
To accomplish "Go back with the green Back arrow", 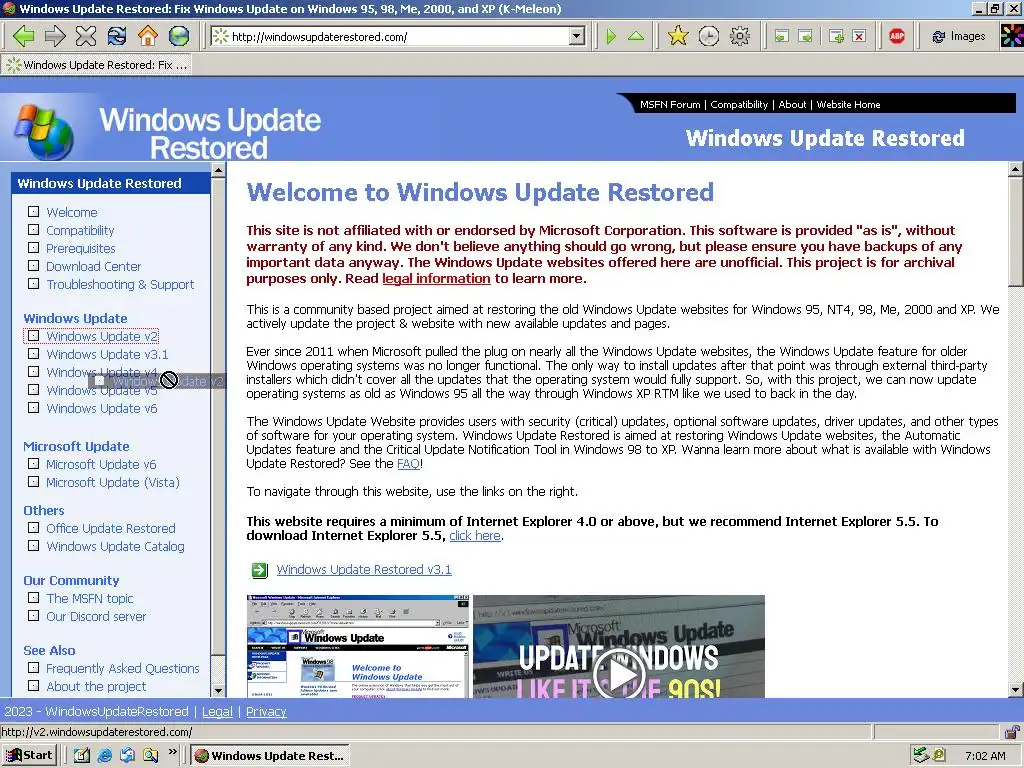I will [23, 36].
